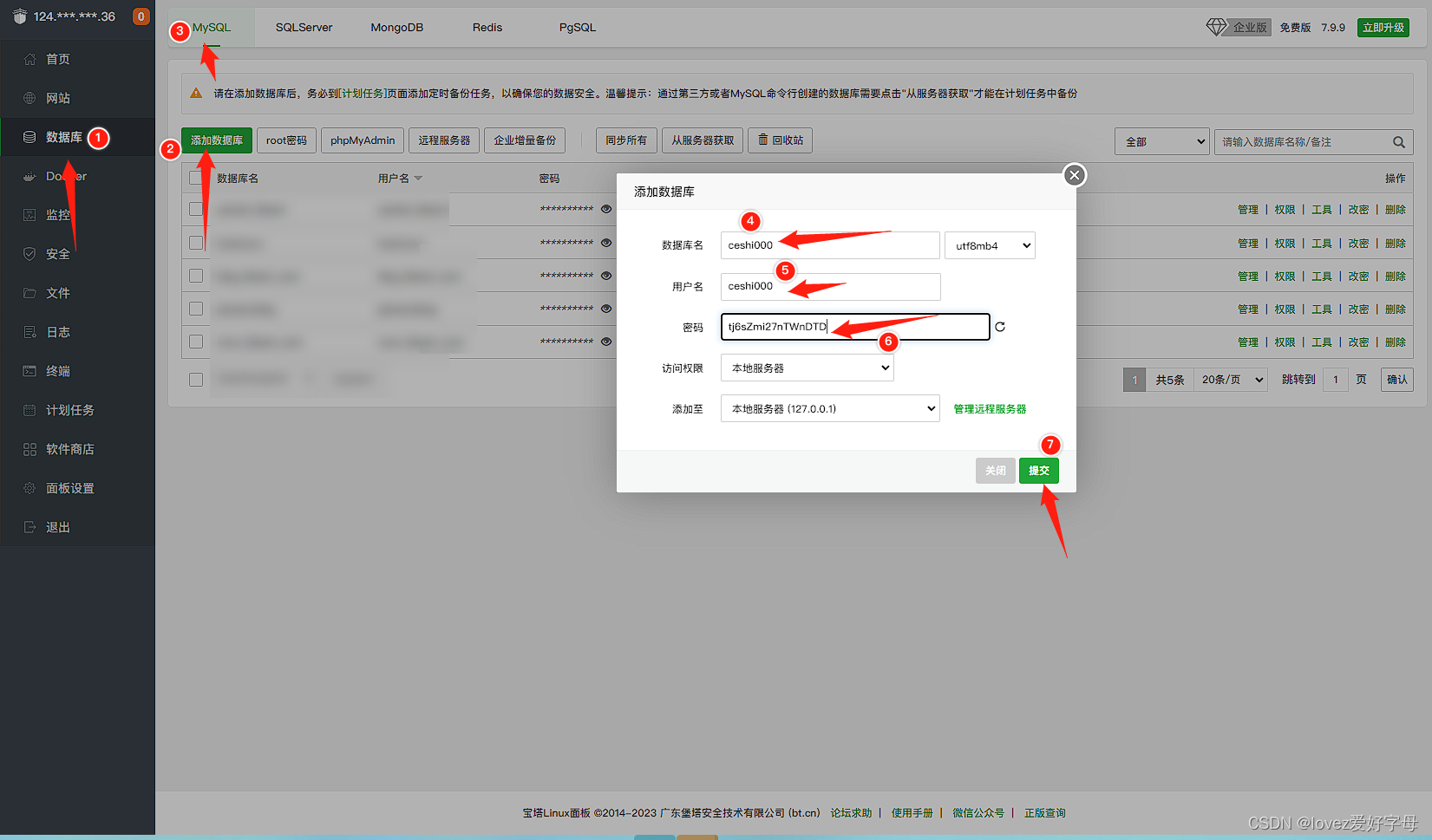Click the 远程服务器 button
This screenshot has height=840, width=1432.
point(444,140)
